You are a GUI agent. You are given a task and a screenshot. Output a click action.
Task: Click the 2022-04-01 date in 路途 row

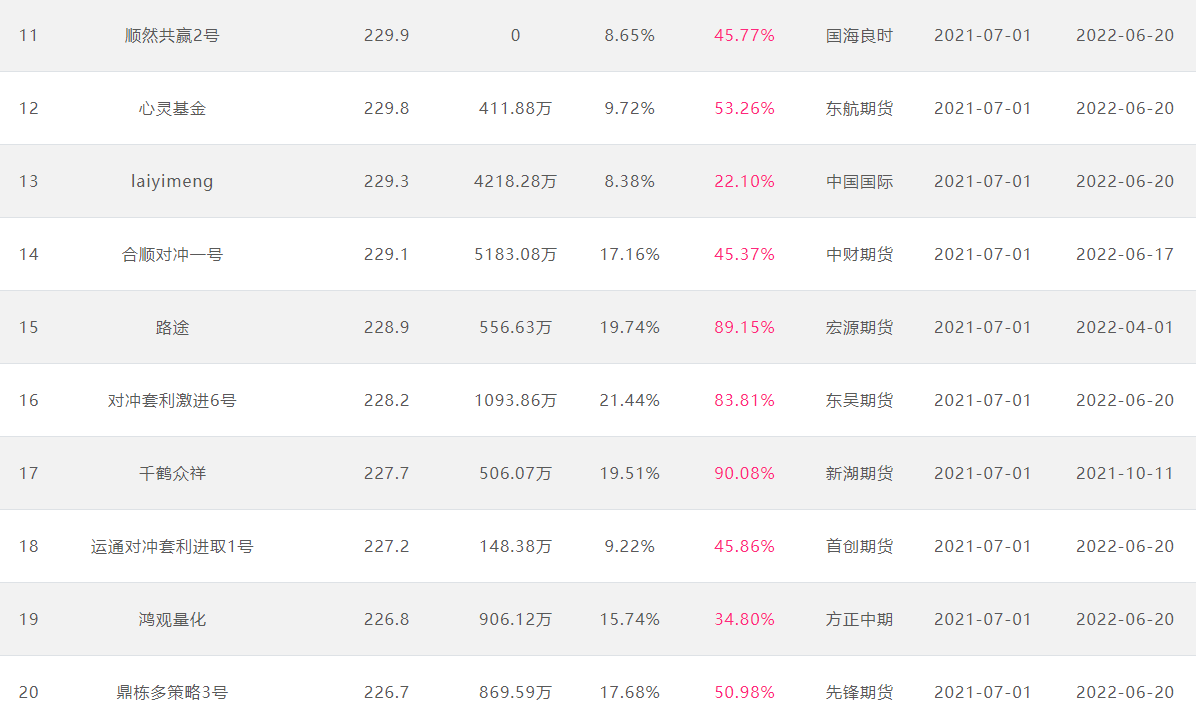click(x=1124, y=327)
